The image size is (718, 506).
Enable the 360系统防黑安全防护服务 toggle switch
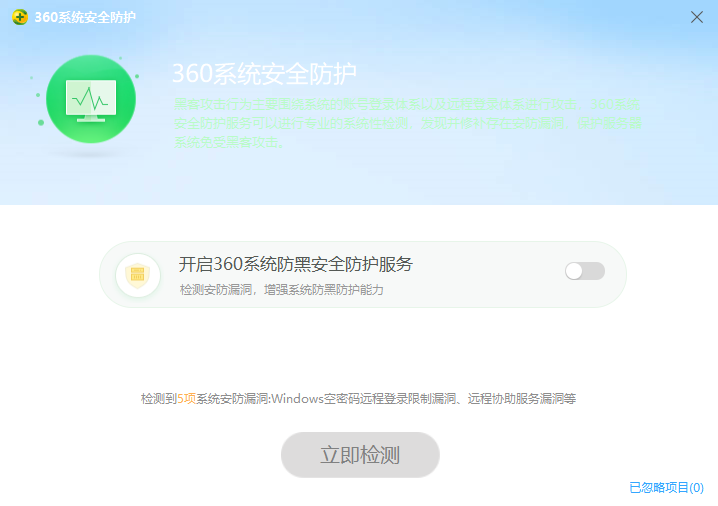point(585,271)
